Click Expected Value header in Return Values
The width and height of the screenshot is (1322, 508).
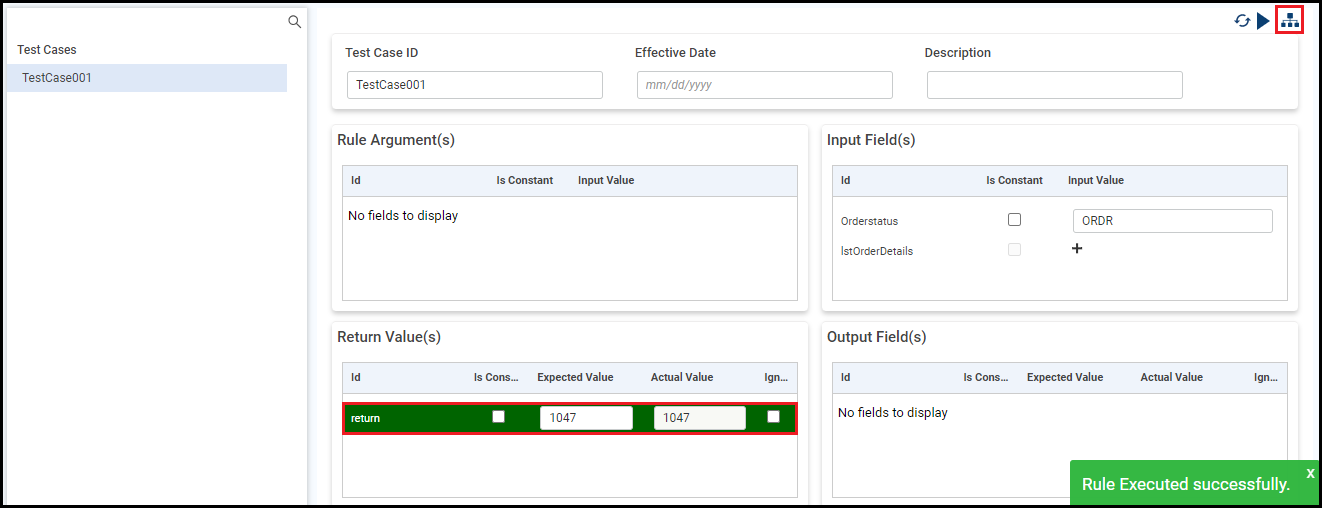pos(575,378)
